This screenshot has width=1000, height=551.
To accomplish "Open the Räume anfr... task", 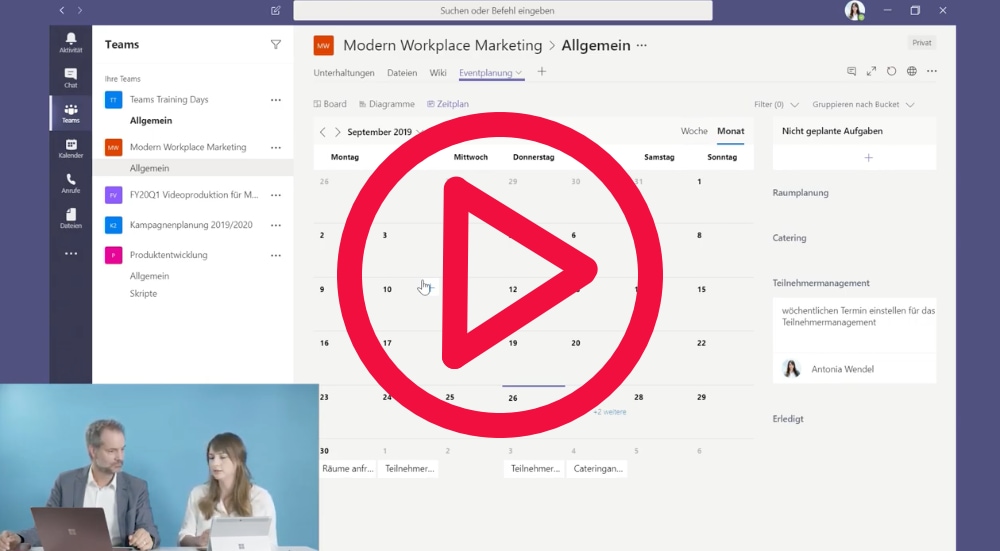I will click(348, 469).
